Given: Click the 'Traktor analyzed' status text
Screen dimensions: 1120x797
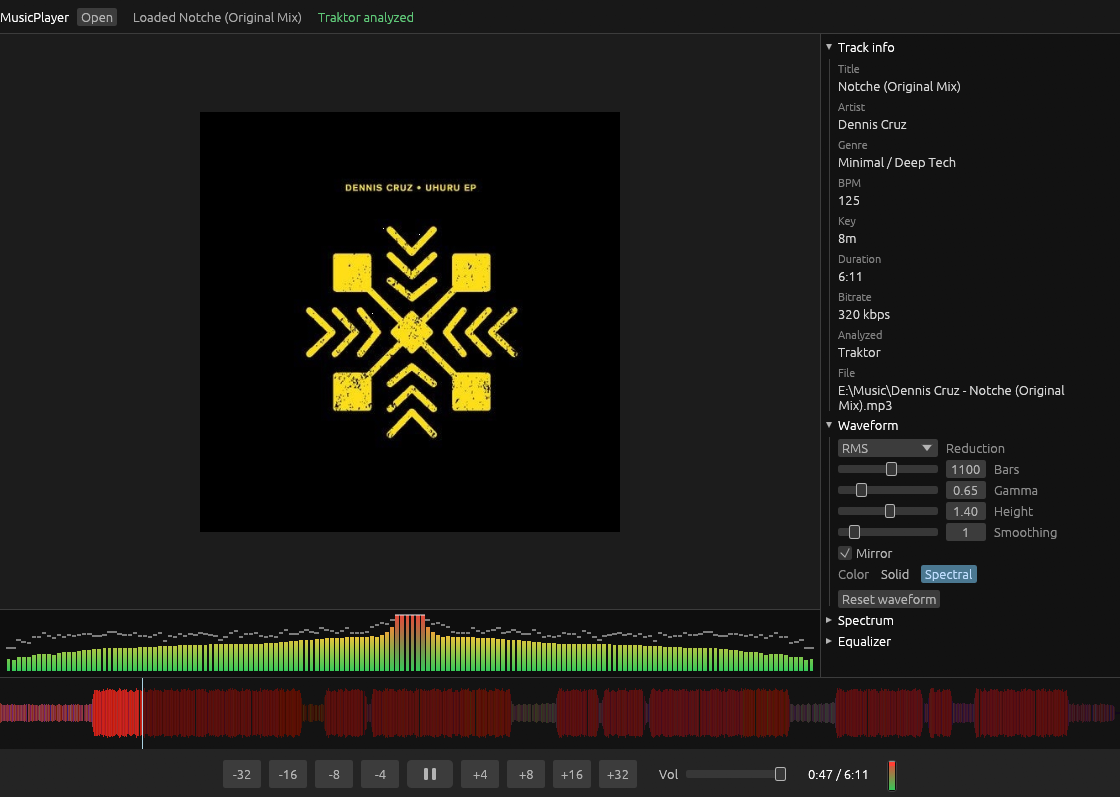Looking at the screenshot, I should click(366, 17).
